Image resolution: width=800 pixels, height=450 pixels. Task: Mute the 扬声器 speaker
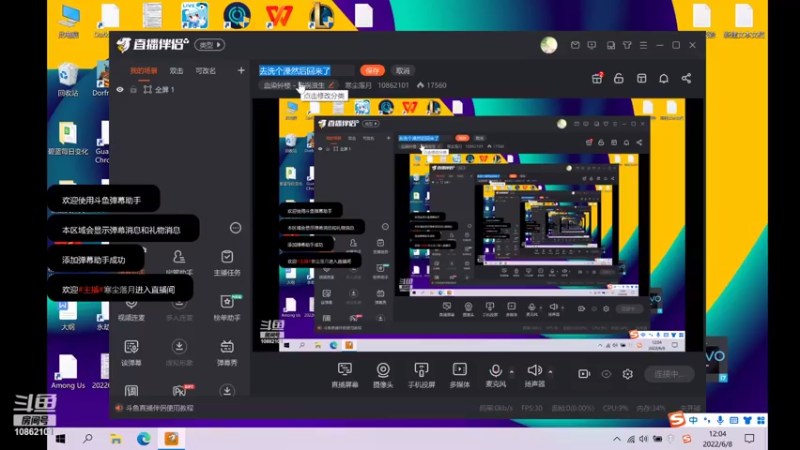coord(534,375)
